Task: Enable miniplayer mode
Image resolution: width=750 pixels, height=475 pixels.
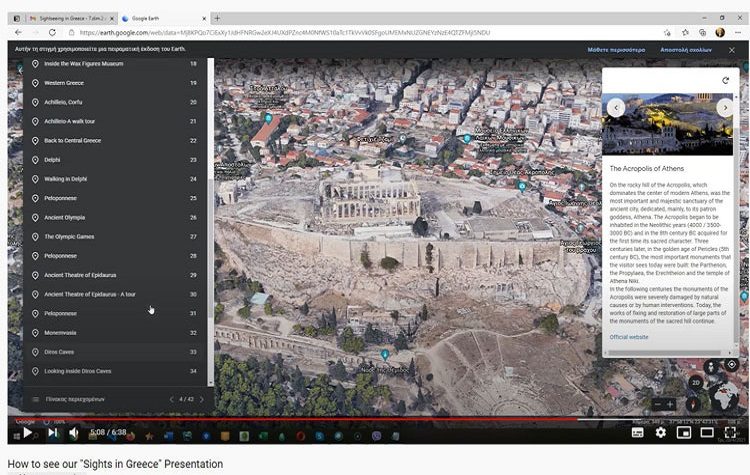Action: (684, 433)
